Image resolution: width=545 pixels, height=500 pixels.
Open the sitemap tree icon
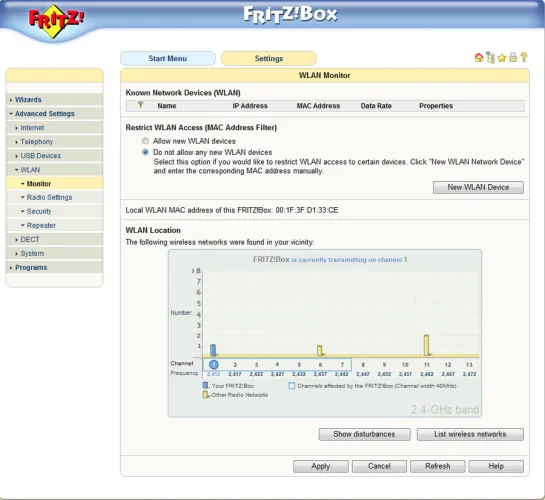490,57
